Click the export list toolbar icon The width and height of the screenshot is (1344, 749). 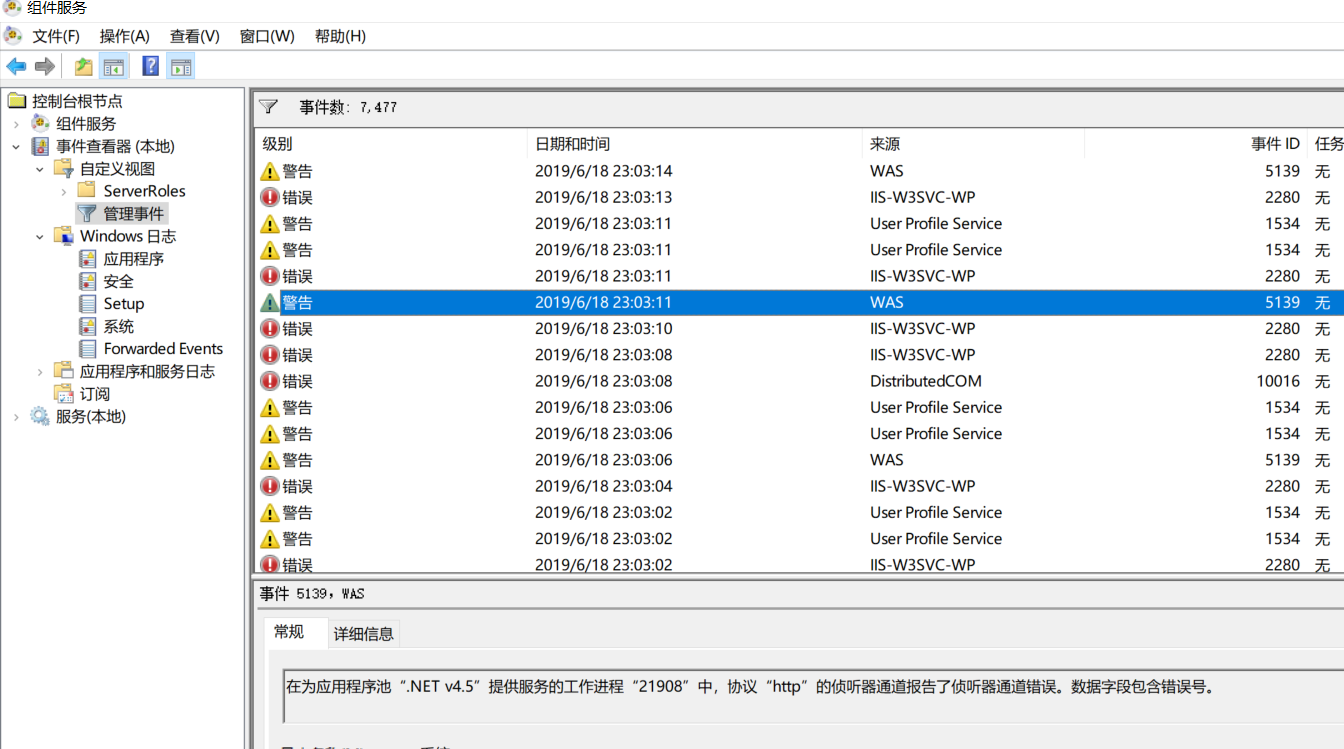coord(84,66)
